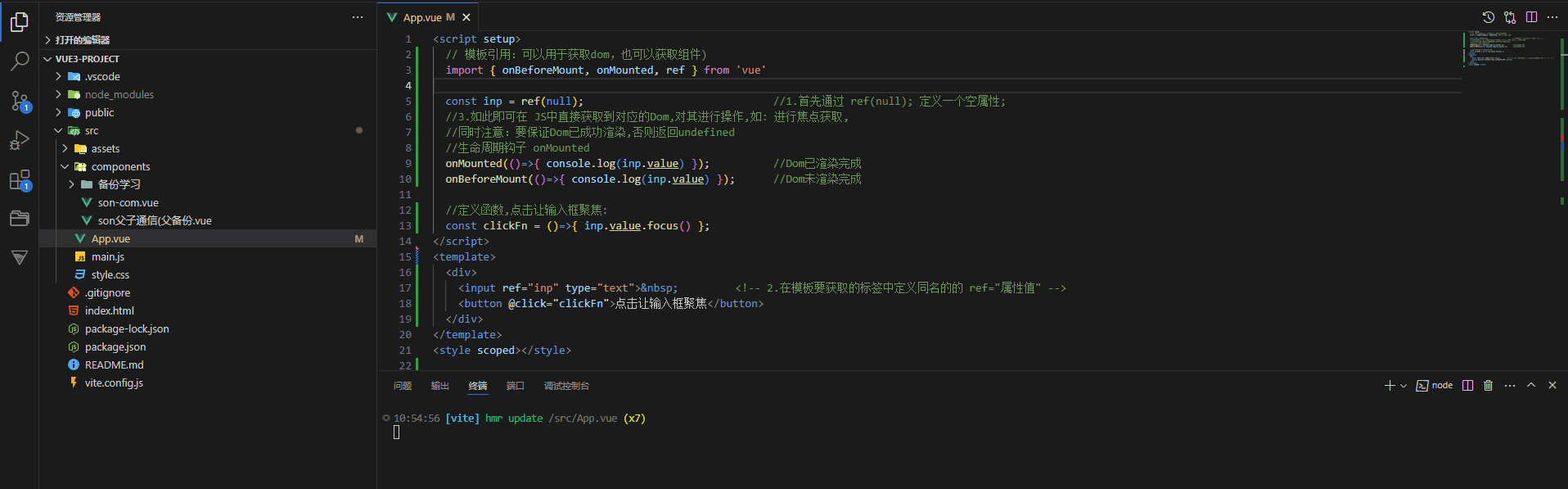The image size is (1568, 489).
Task: Click the clickFn definition on line 13
Action: 577,226
